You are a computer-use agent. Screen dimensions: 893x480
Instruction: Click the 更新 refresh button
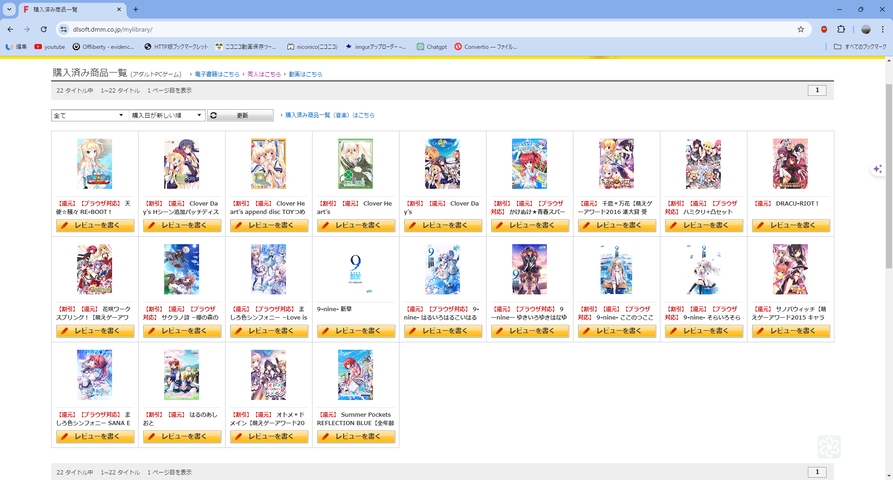coord(240,115)
